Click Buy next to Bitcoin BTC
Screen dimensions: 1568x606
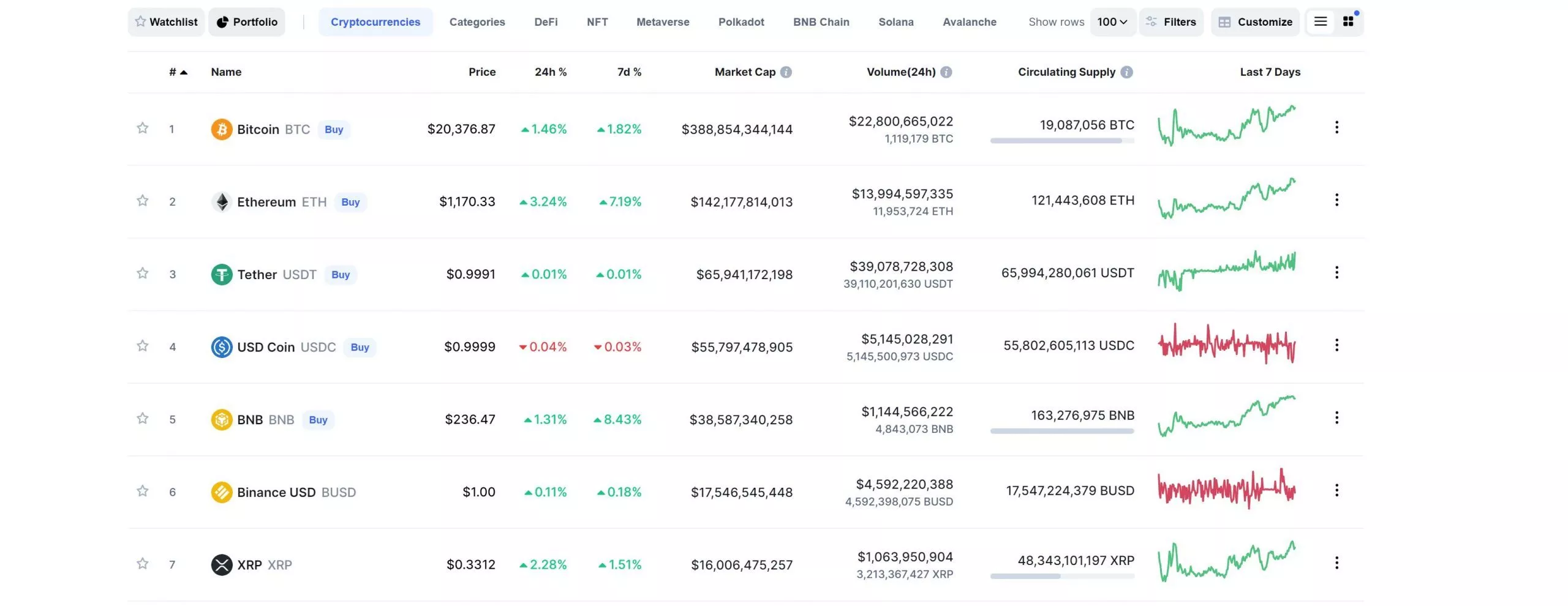tap(334, 129)
